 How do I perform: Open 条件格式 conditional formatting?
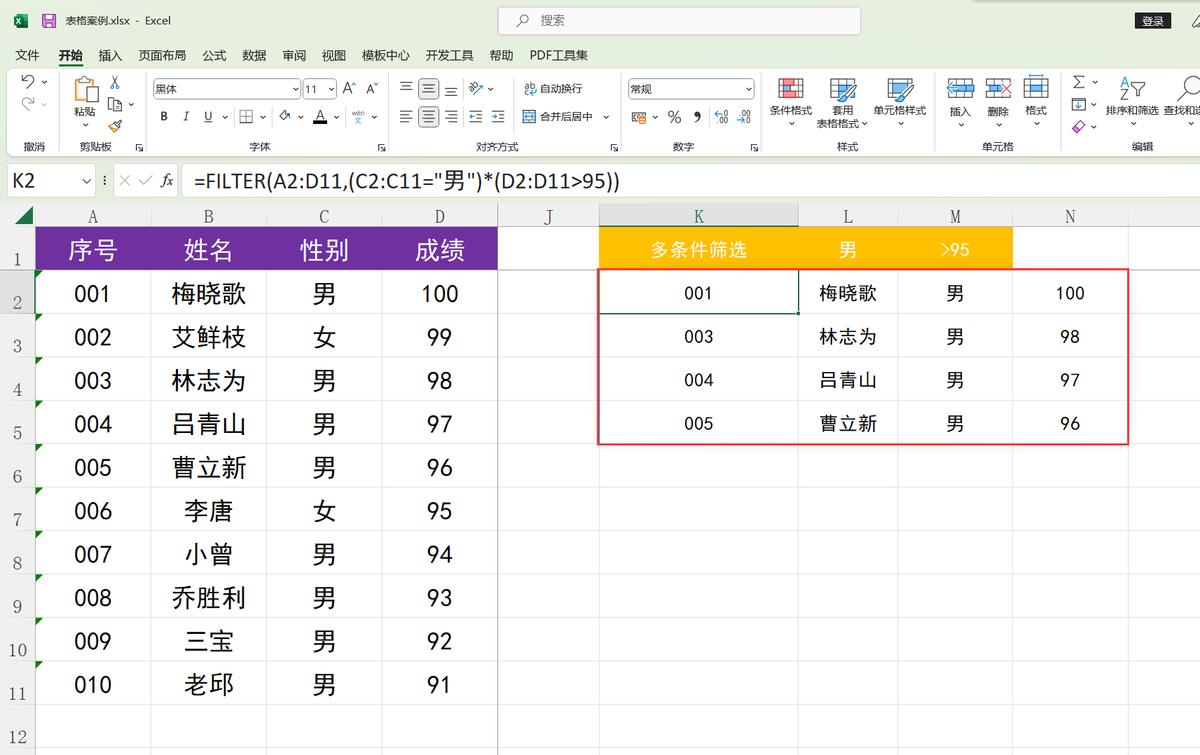[789, 105]
